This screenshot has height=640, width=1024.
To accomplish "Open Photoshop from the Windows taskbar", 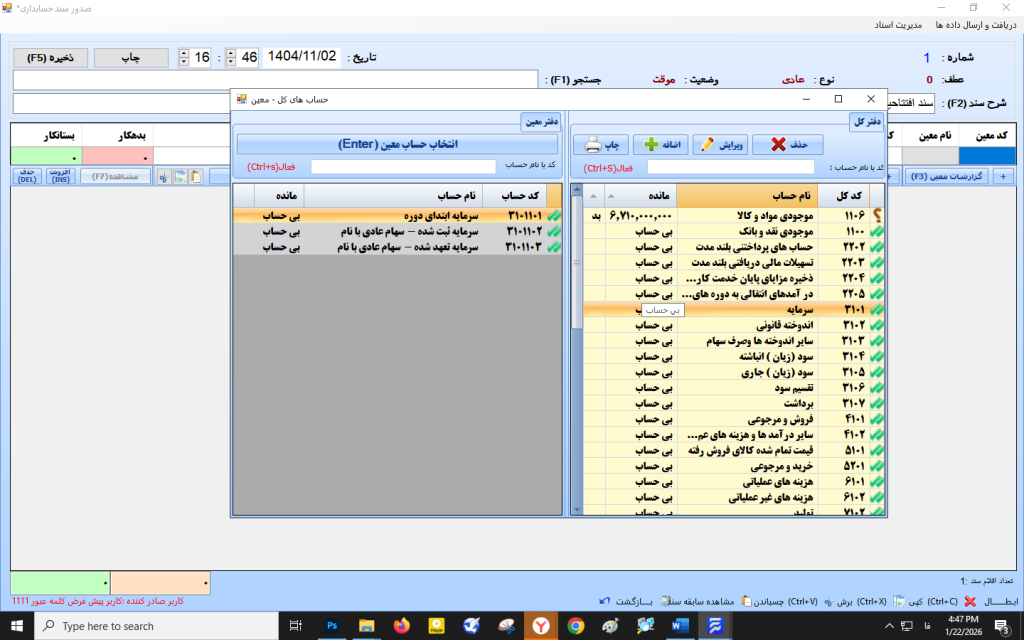I will click(x=331, y=626).
